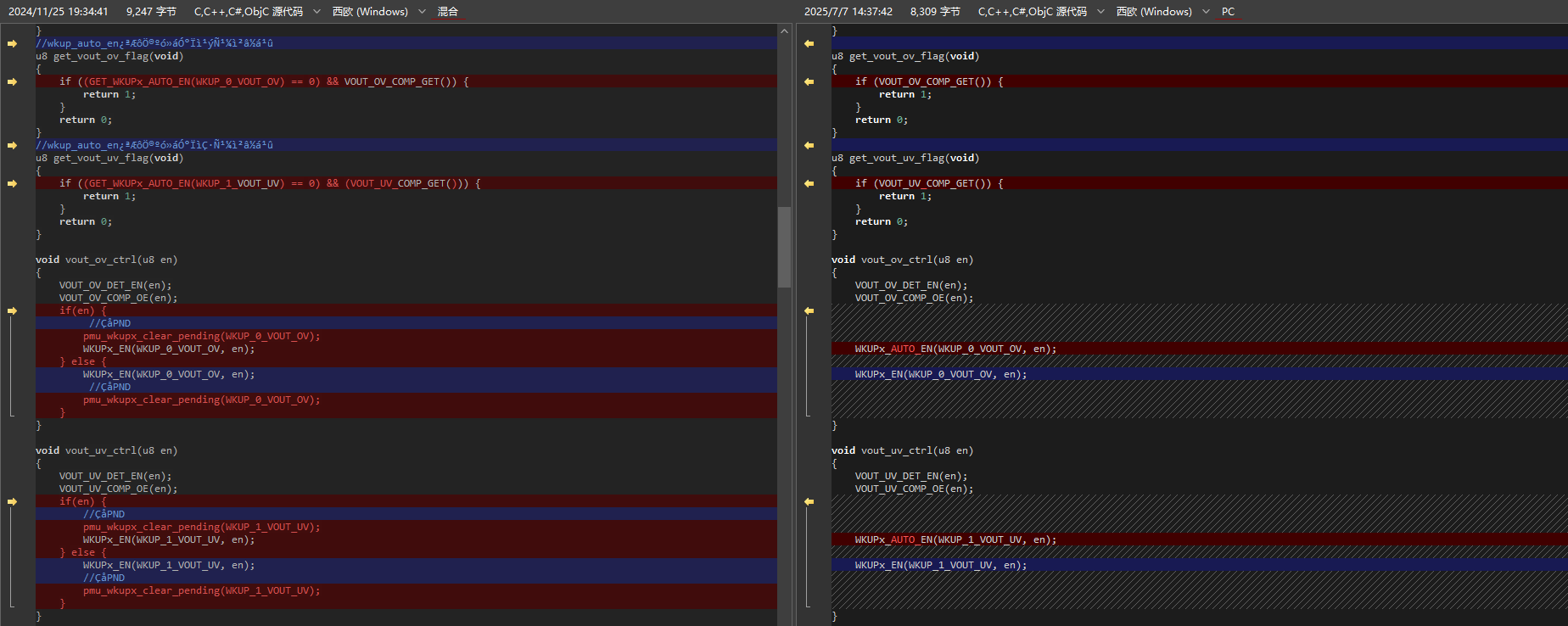
Task: Click right-pane arrow for vout_uv_ctrl difference block
Action: pos(809,501)
